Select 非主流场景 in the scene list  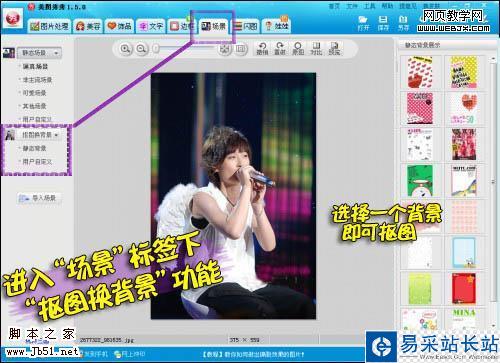pos(37,80)
